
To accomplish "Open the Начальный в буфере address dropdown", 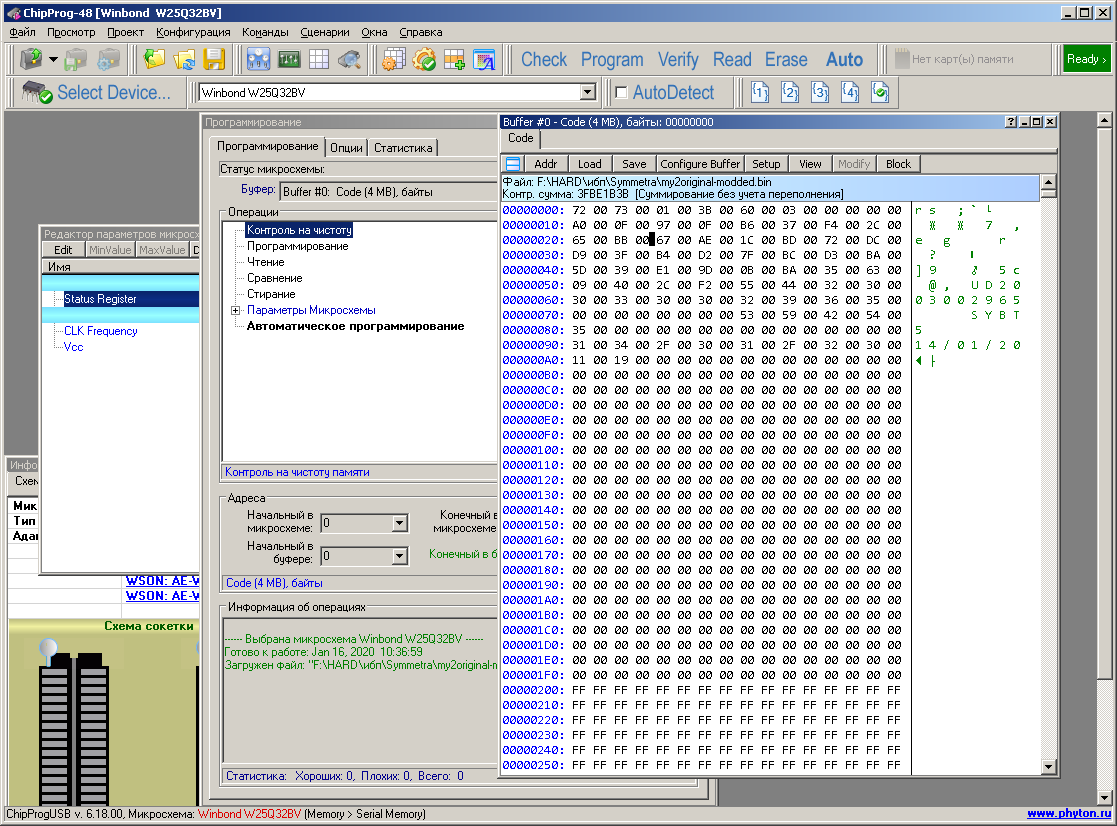I will point(399,556).
